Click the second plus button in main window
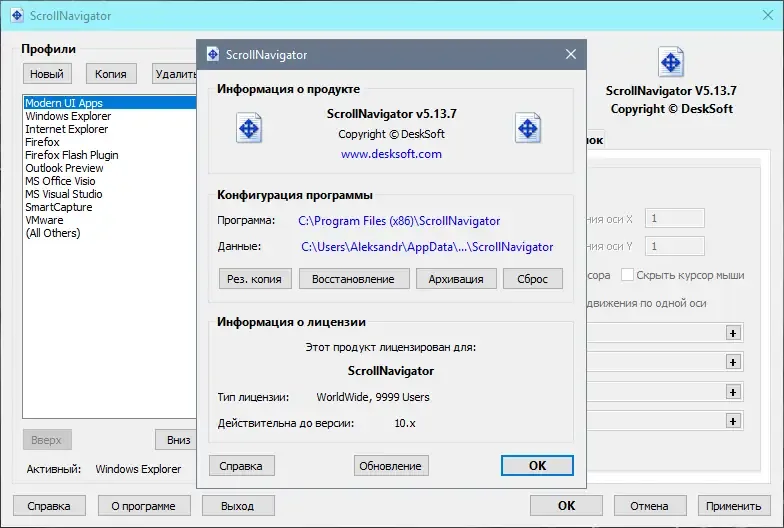Screen dimensions: 784x528 [733, 362]
